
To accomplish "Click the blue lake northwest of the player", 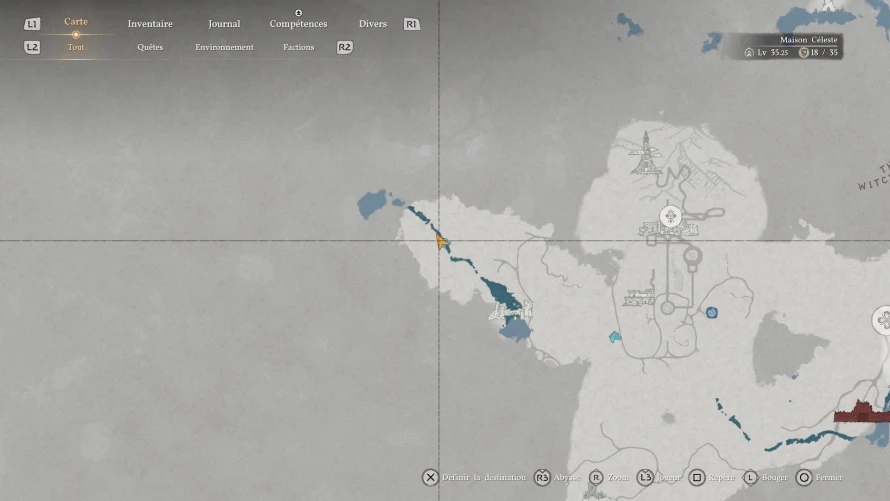I will (x=372, y=204).
